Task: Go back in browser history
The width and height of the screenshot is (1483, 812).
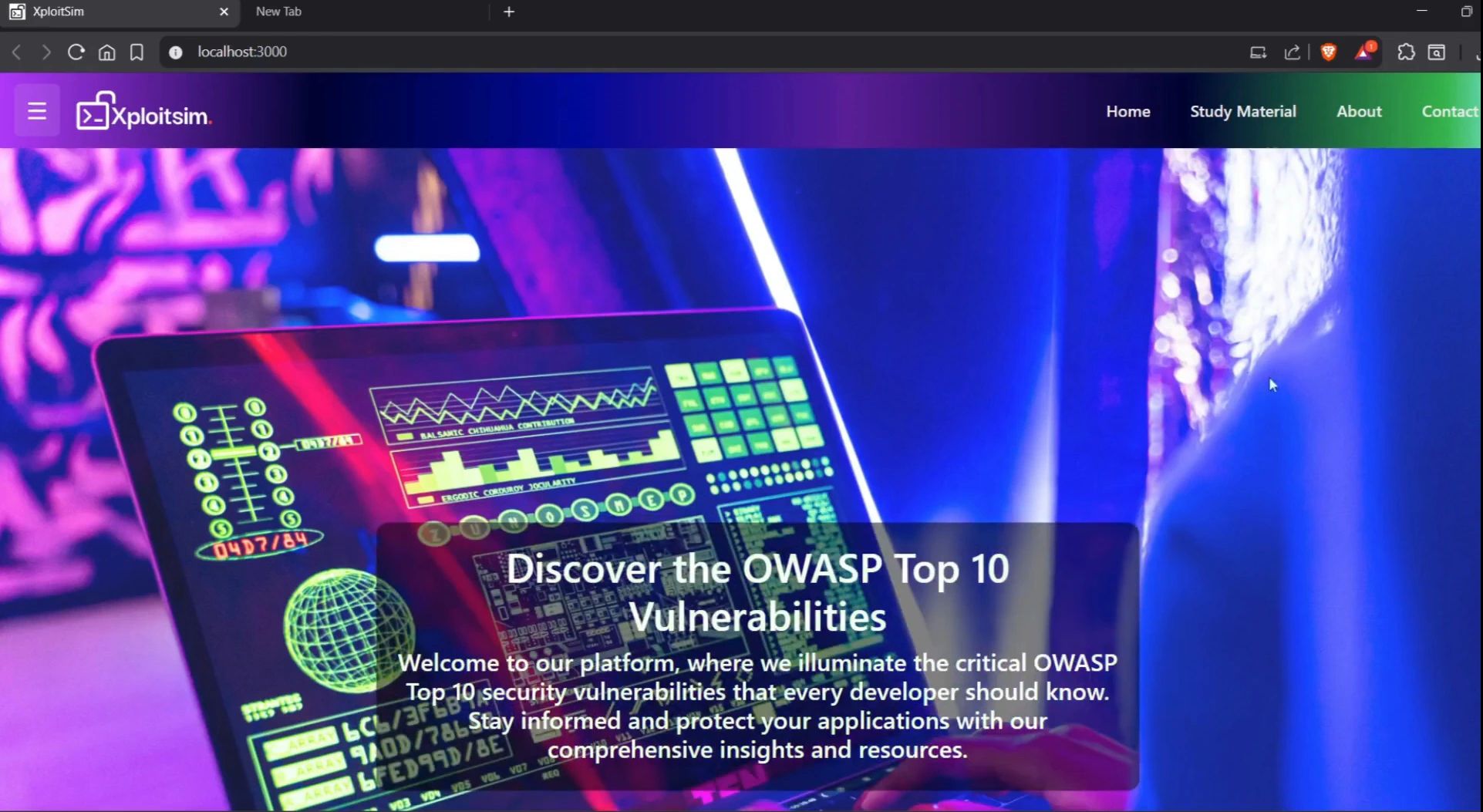Action: tap(16, 52)
